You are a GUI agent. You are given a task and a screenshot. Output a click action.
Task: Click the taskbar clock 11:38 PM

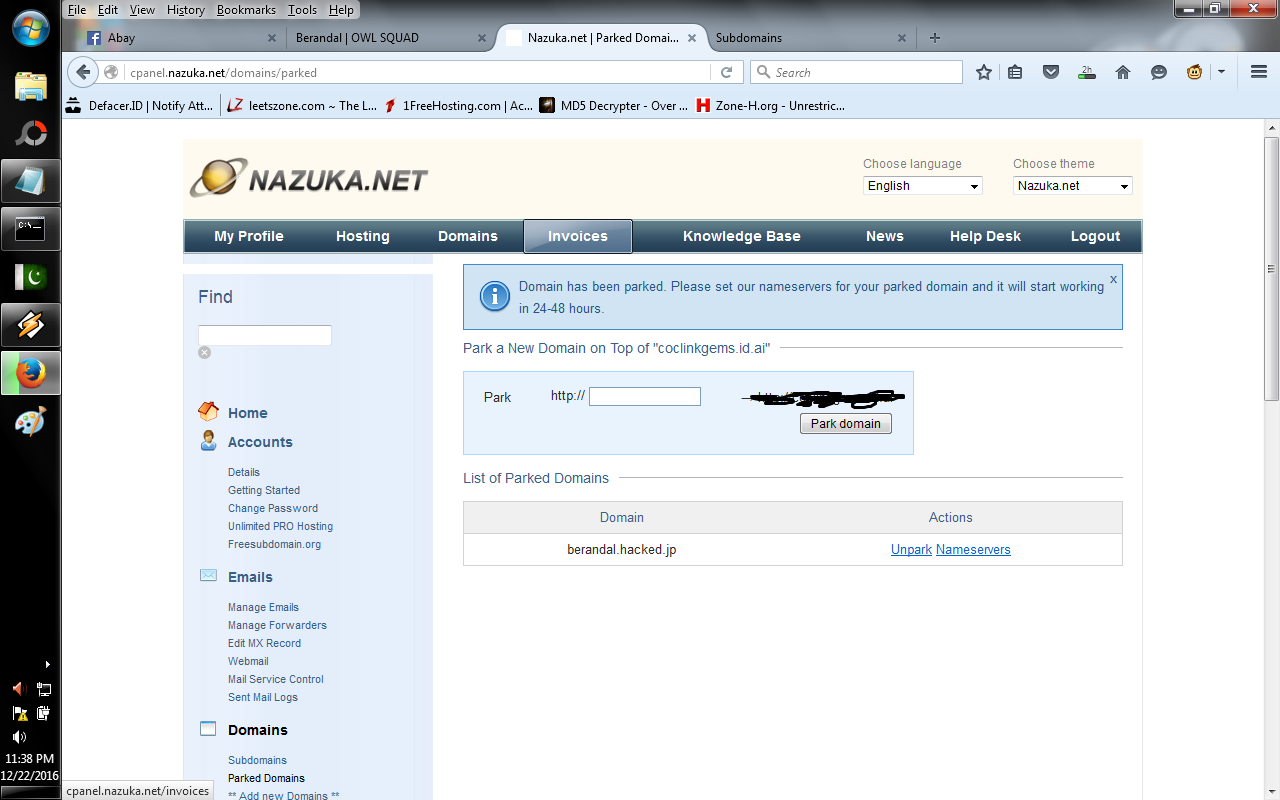tap(30, 759)
